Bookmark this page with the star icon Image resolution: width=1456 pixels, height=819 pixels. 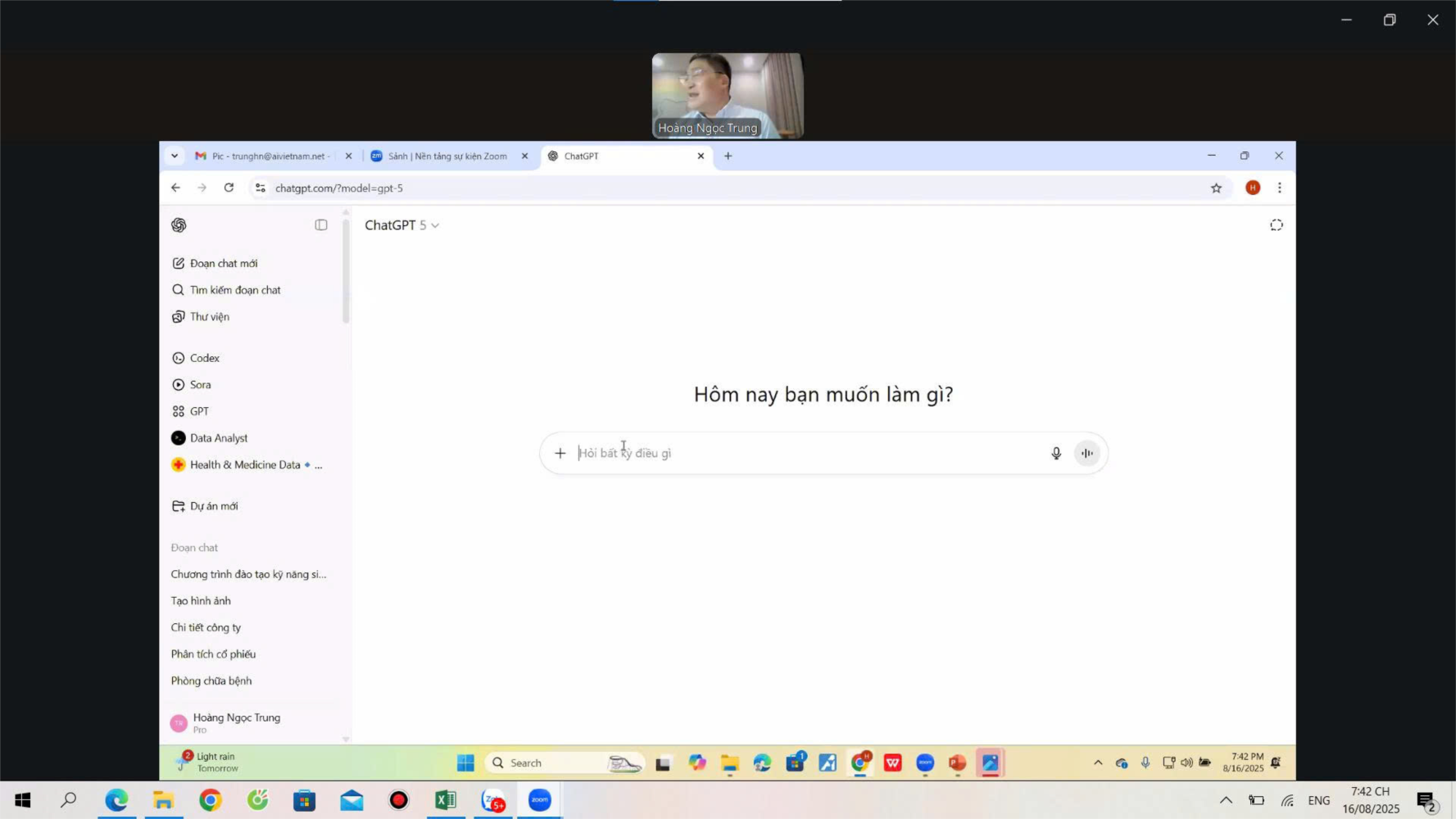click(x=1216, y=188)
